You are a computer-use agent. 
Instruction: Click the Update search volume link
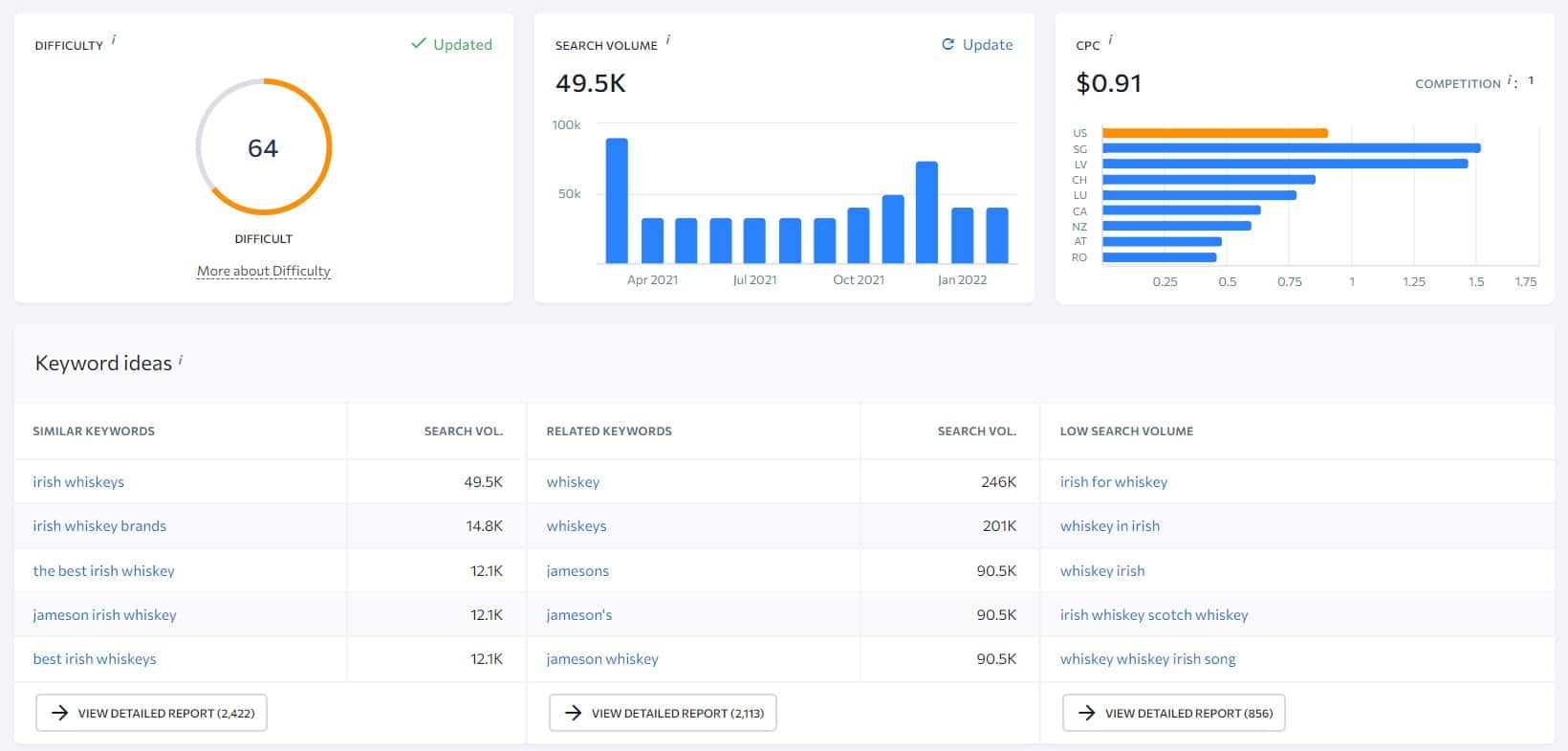point(988,44)
